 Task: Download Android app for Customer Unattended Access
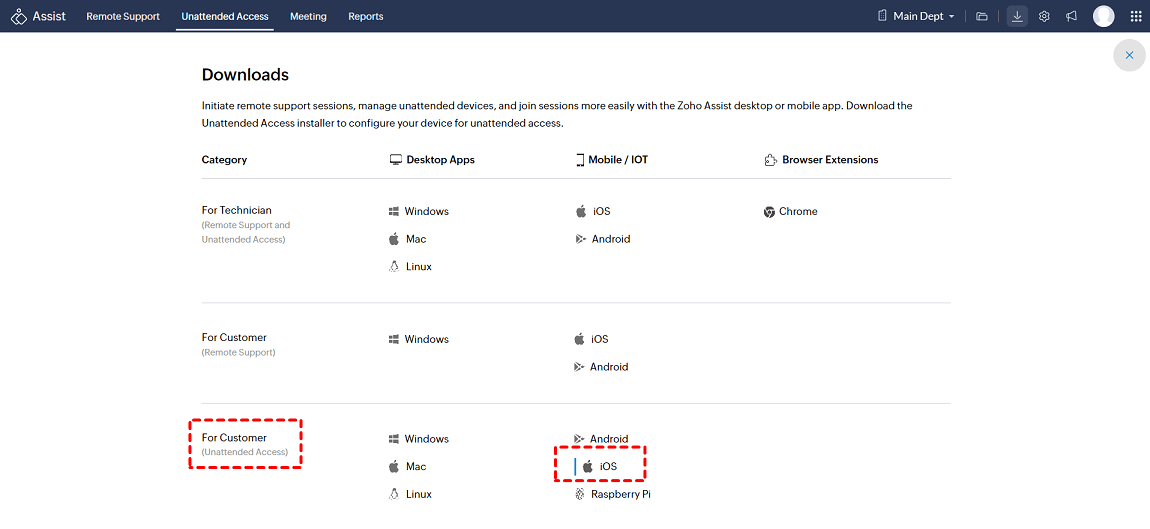click(601, 439)
